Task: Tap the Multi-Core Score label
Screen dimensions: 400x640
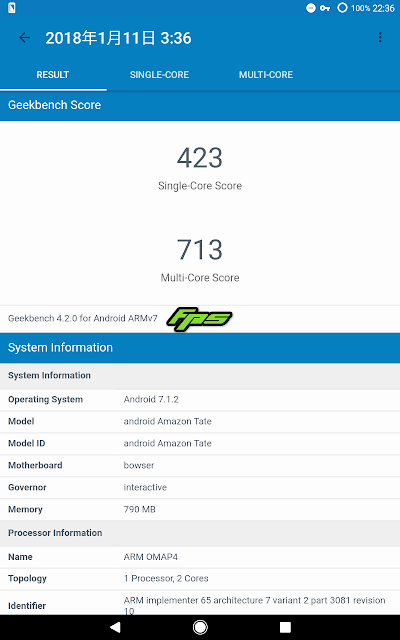Action: click(x=200, y=278)
